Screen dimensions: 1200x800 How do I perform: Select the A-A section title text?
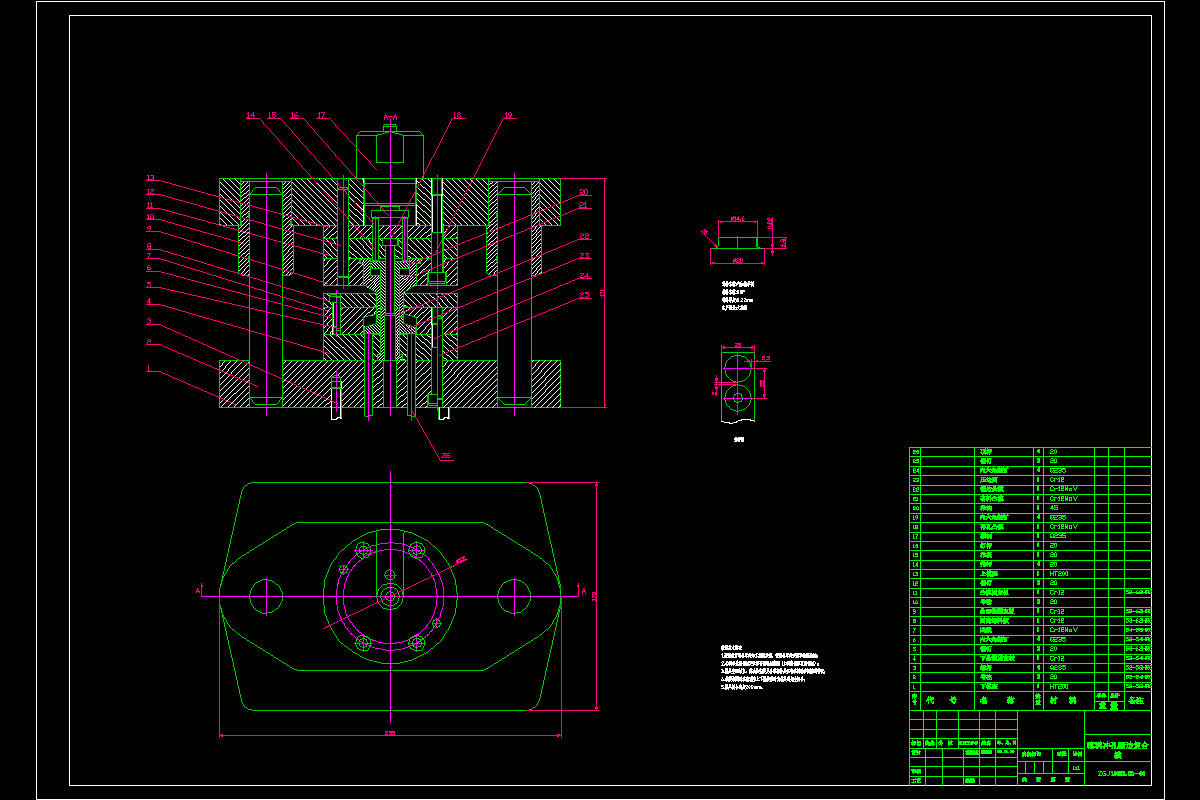[390, 117]
